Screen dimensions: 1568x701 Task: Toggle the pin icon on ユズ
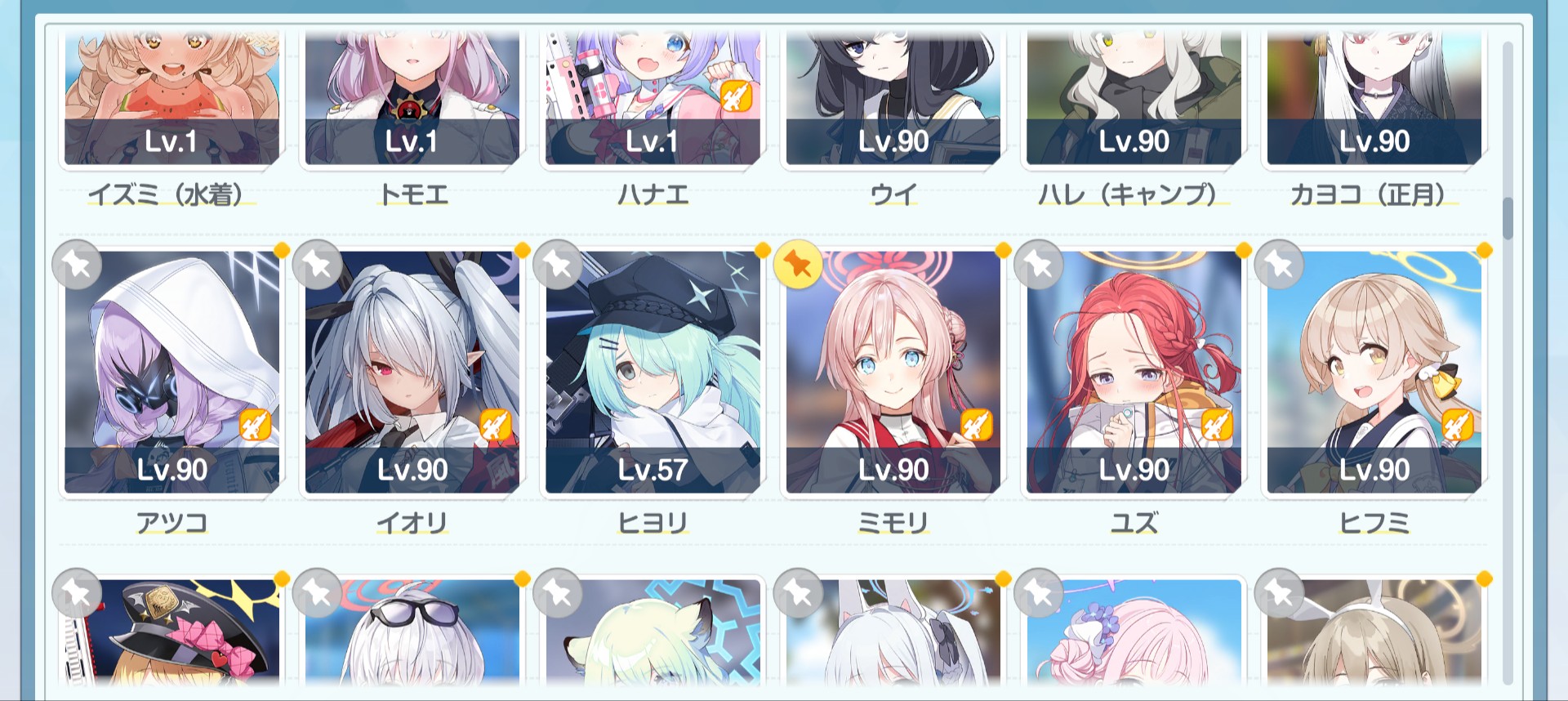click(x=1039, y=265)
